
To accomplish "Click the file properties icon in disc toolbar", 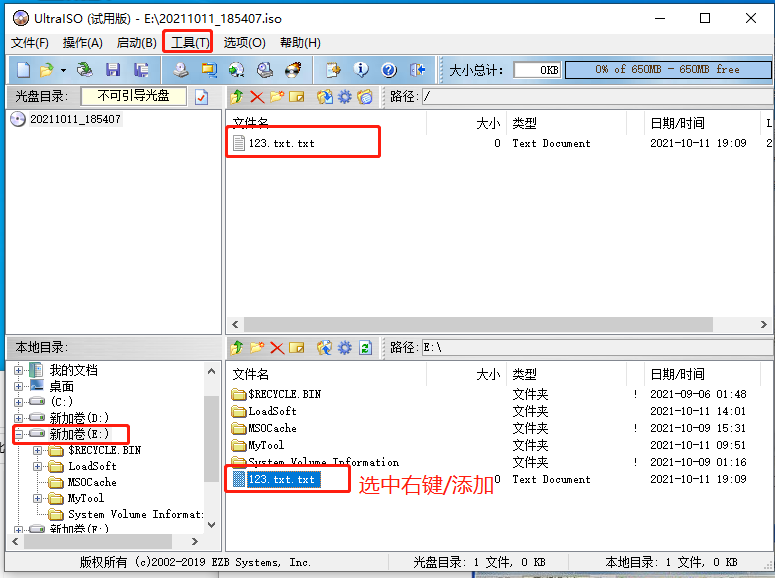I will (x=365, y=96).
